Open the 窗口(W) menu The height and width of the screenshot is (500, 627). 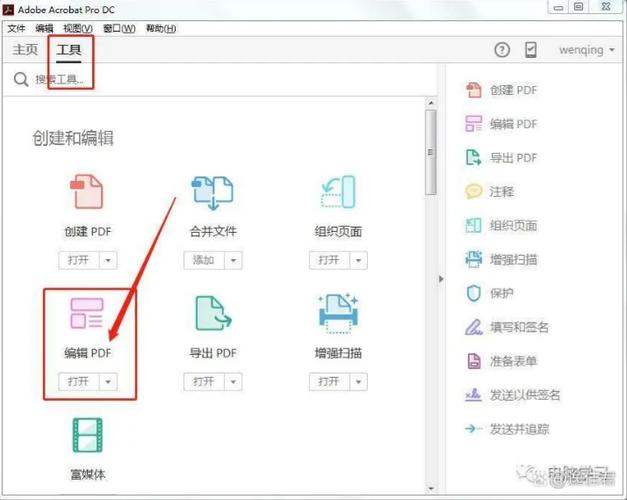click(119, 28)
